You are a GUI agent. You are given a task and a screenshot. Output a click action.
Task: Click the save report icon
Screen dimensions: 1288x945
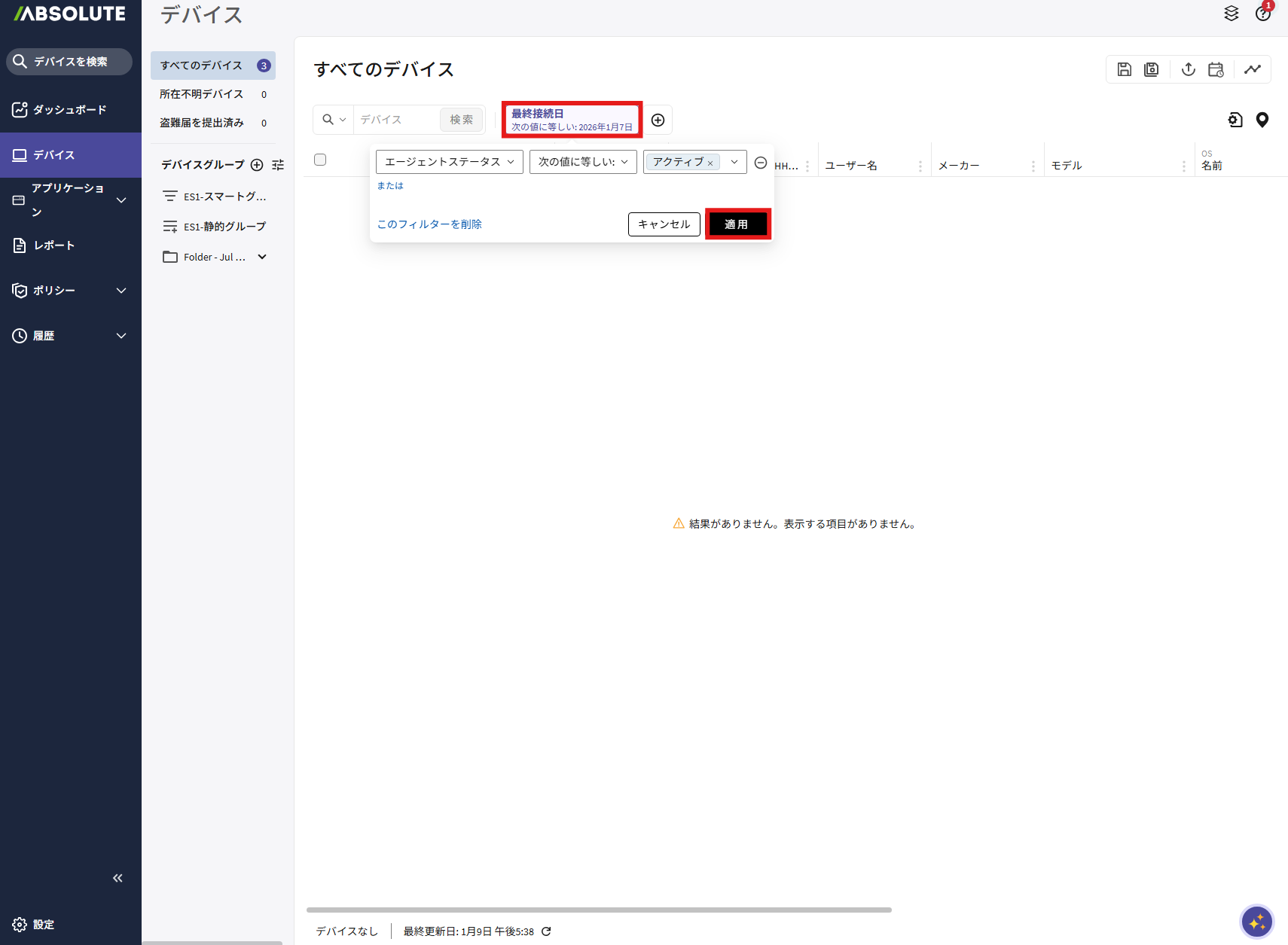[x=1124, y=69]
